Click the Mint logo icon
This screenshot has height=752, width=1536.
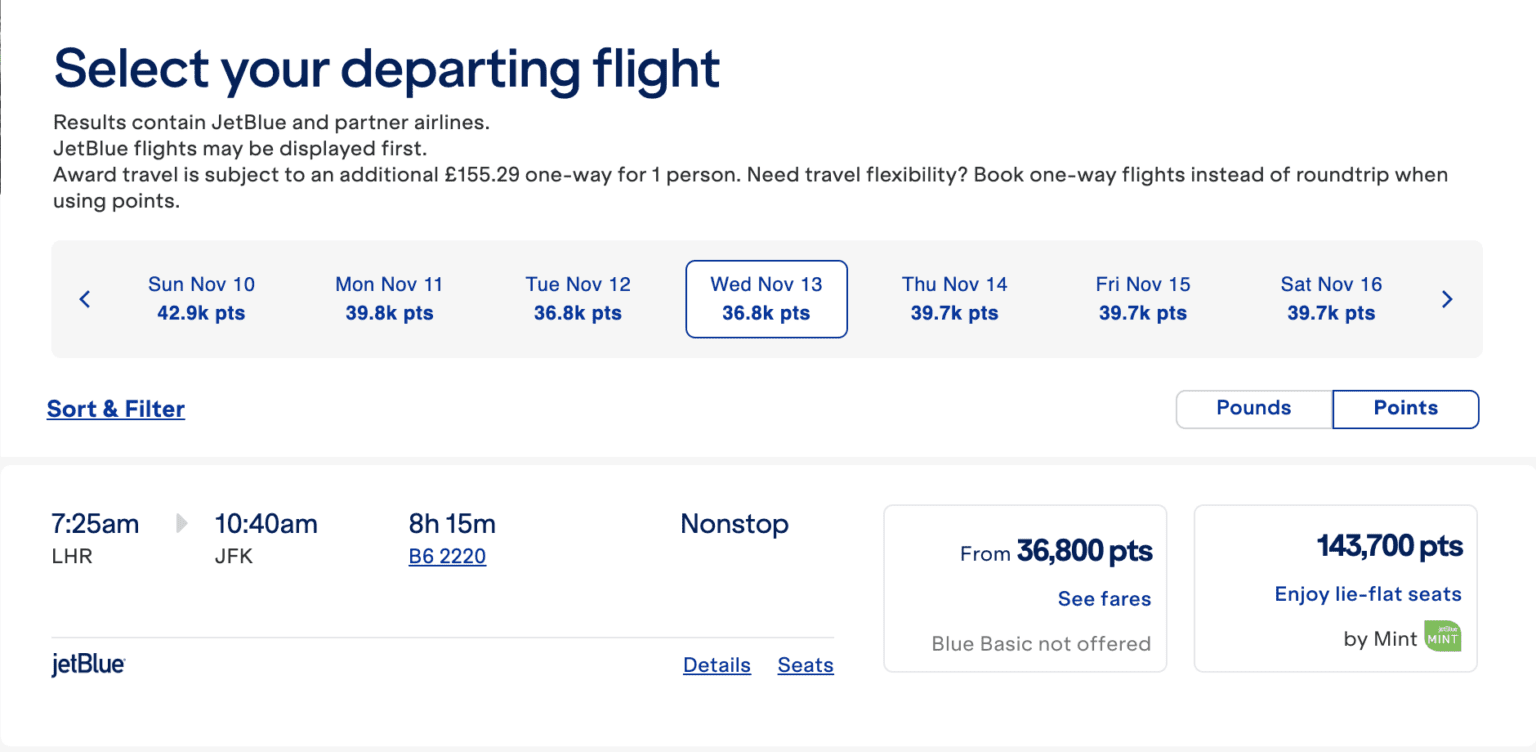tap(1442, 636)
